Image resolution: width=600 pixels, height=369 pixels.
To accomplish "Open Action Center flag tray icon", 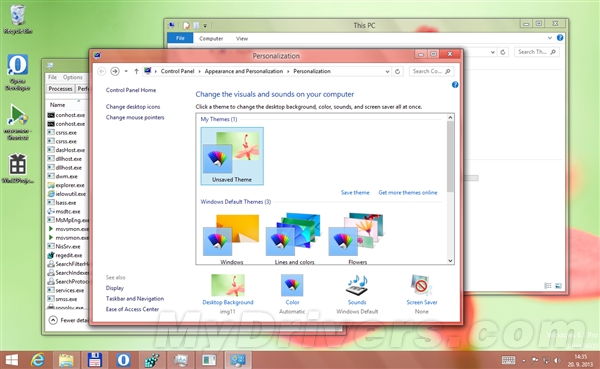I will (535, 360).
